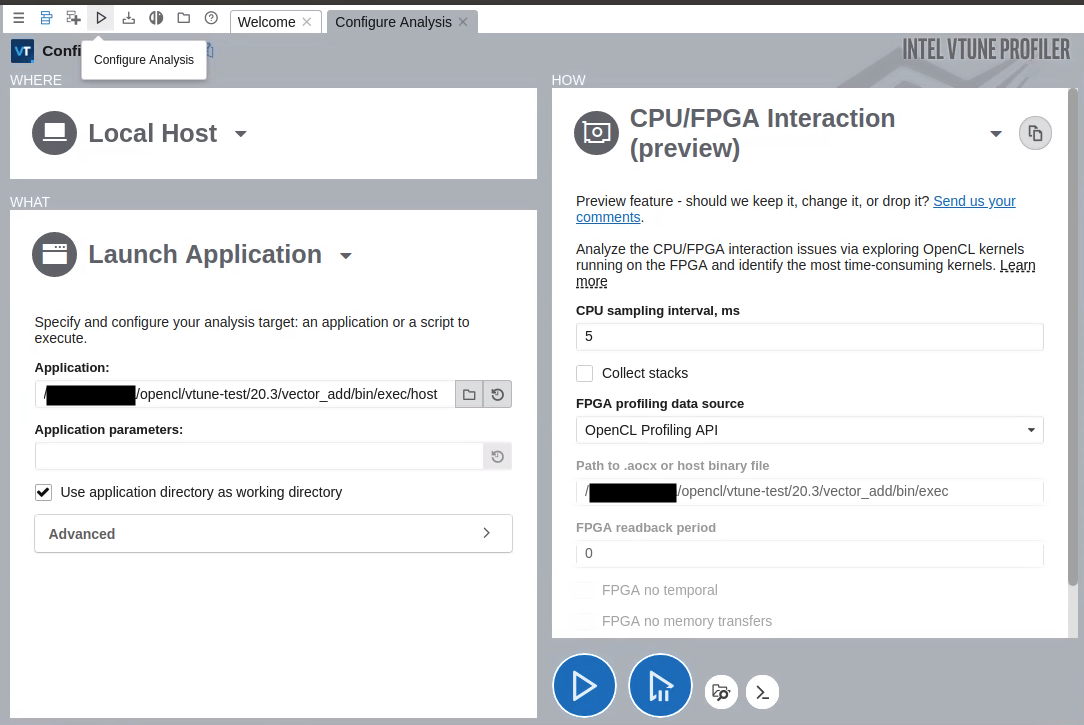Screen dimensions: 1084x725
Task: Click the 'Local Host' heading text
Action: click(153, 133)
